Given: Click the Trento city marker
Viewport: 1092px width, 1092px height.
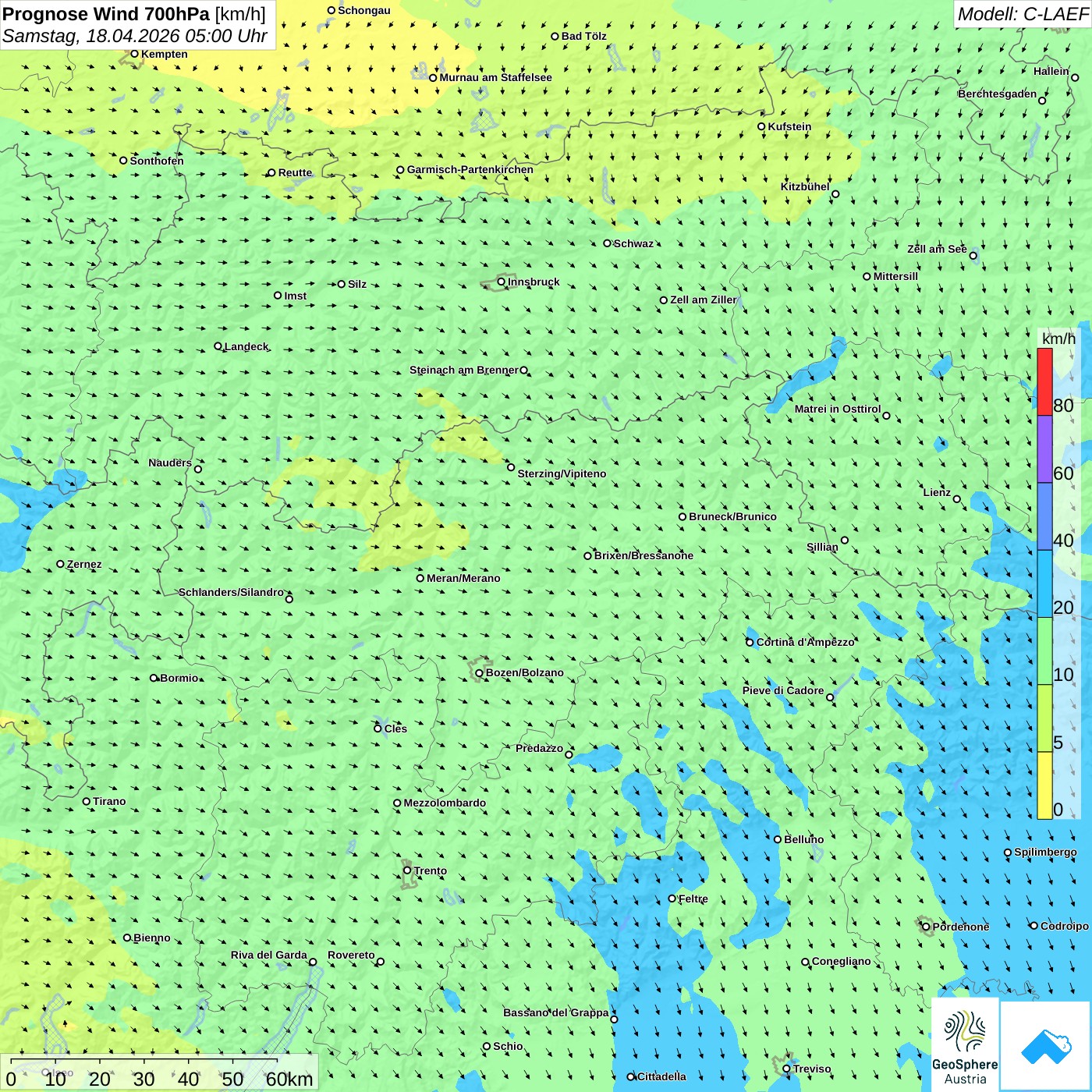Looking at the screenshot, I should click(406, 870).
